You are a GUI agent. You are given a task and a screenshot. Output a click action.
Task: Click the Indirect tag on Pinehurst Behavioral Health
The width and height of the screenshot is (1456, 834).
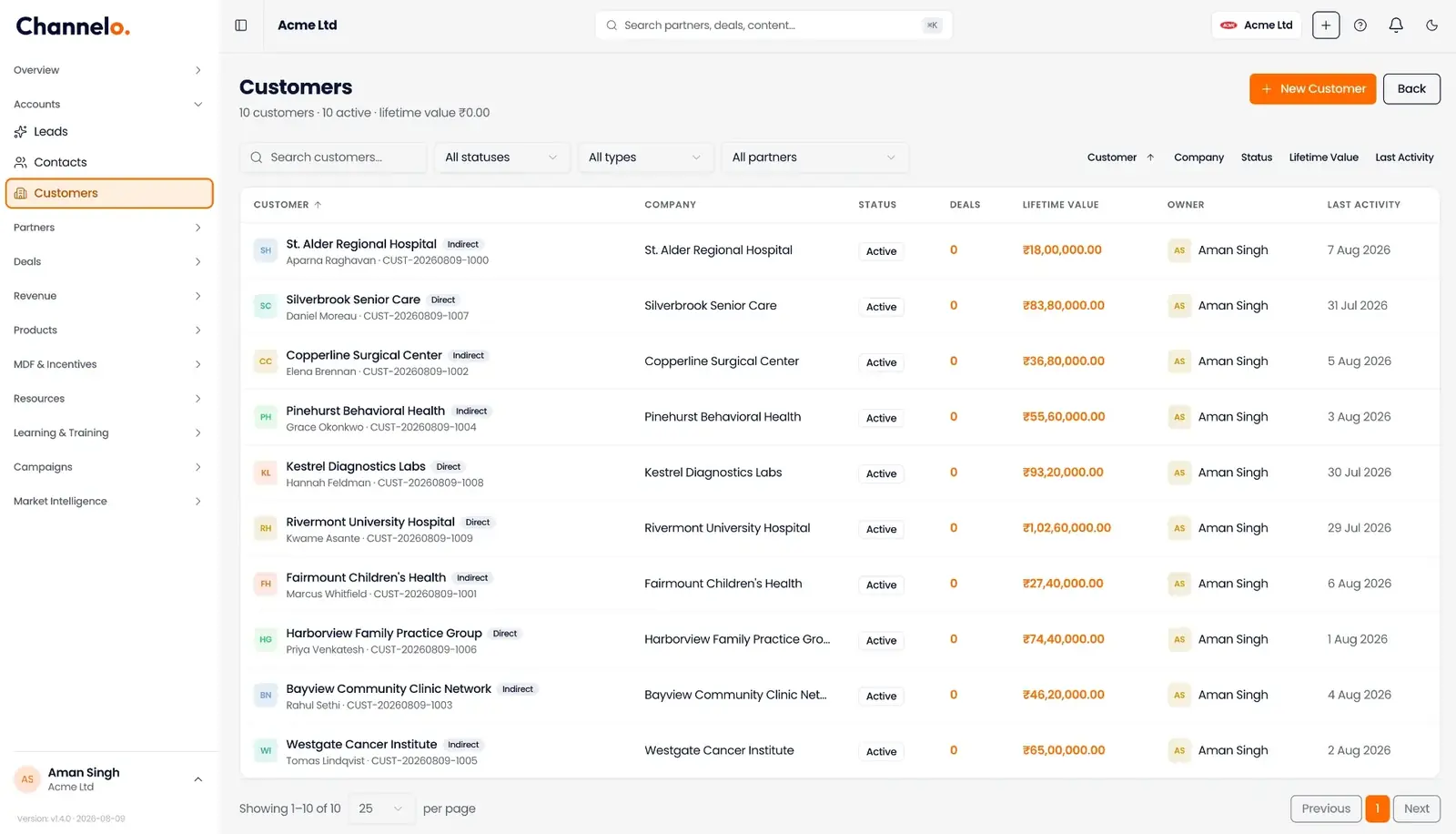coord(471,412)
